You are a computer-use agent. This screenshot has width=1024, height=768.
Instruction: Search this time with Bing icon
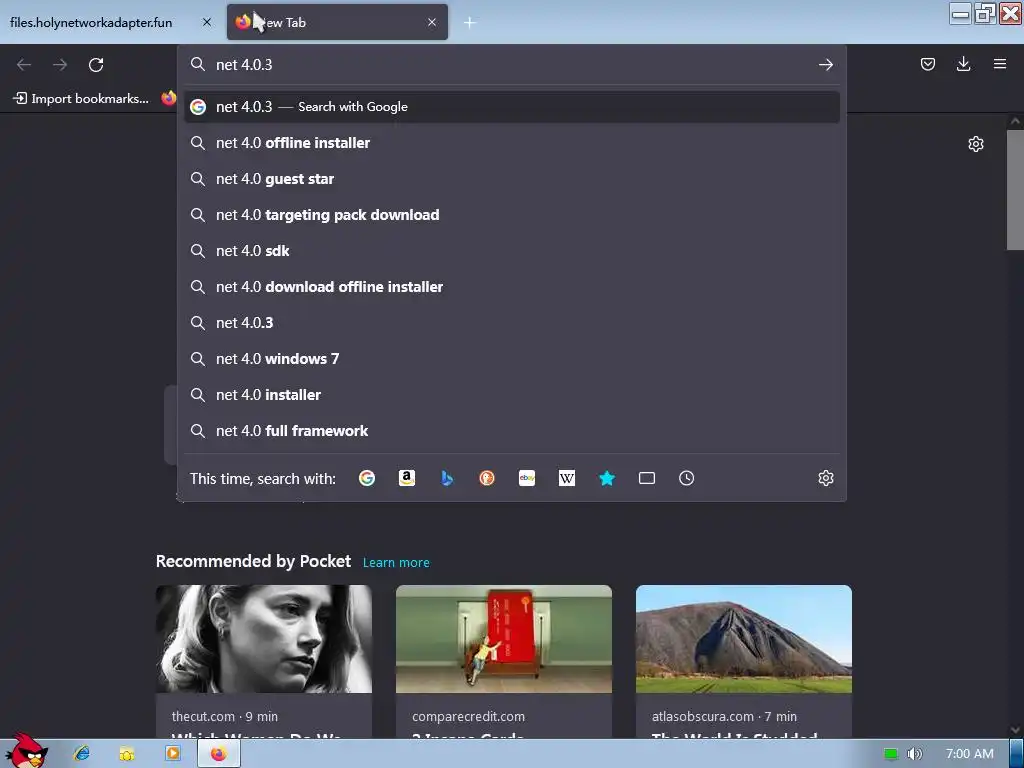coord(447,478)
